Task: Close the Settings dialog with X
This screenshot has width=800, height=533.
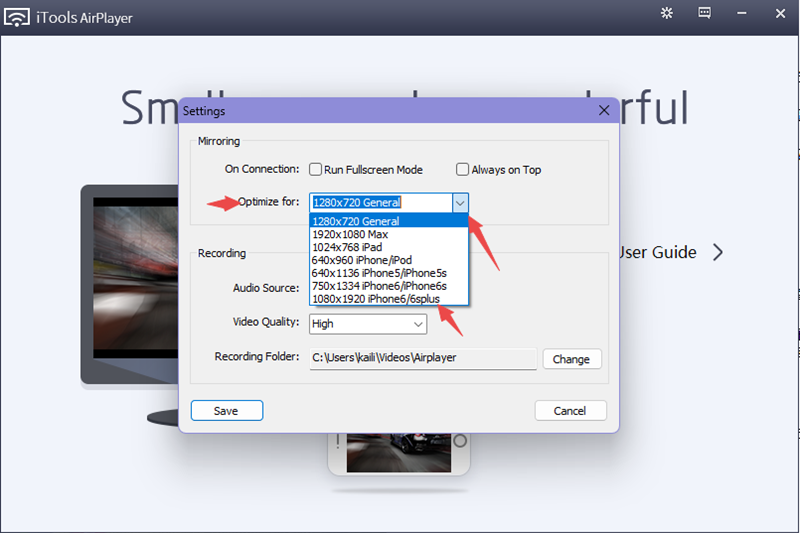Action: [603, 110]
